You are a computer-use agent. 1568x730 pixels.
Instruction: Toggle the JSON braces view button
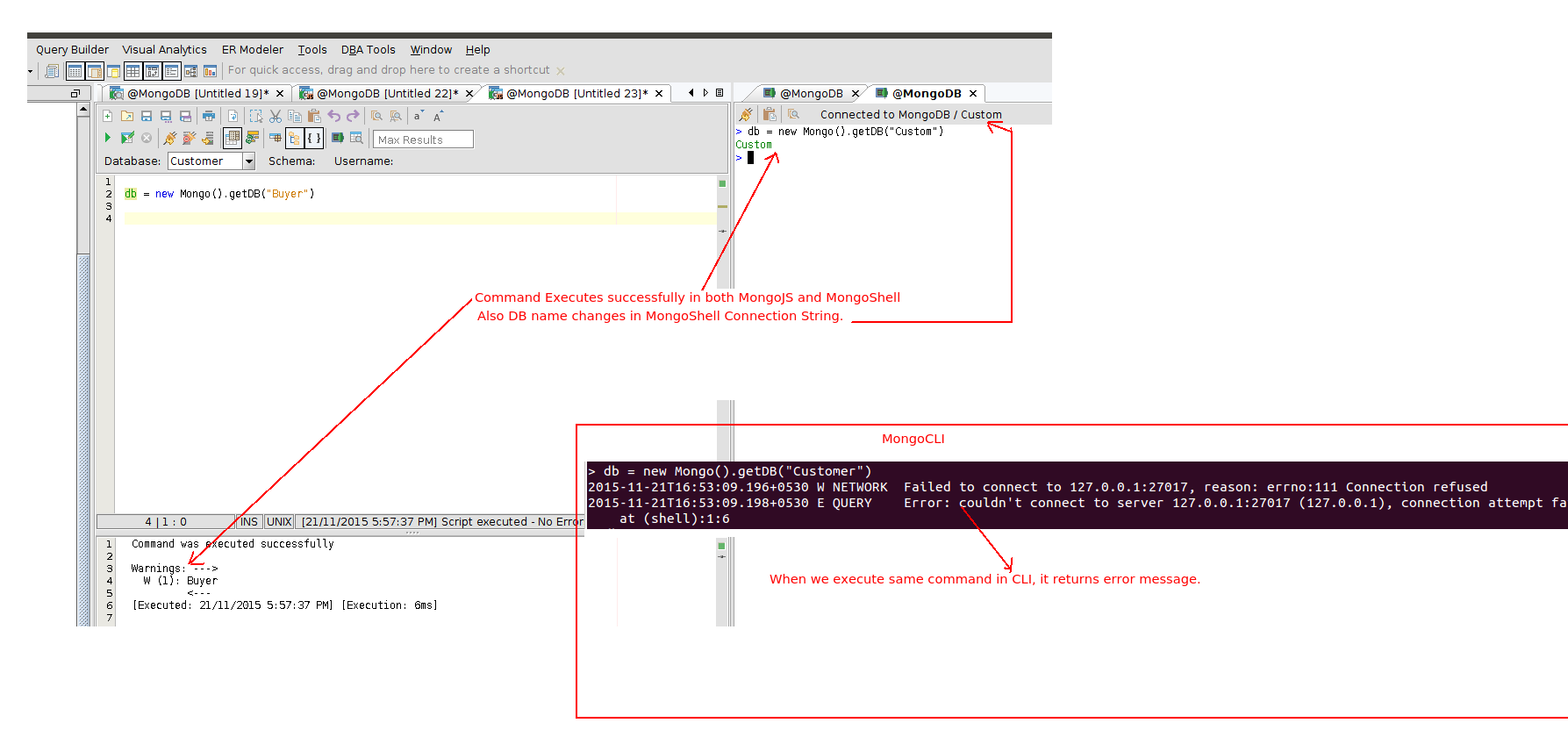coord(314,138)
